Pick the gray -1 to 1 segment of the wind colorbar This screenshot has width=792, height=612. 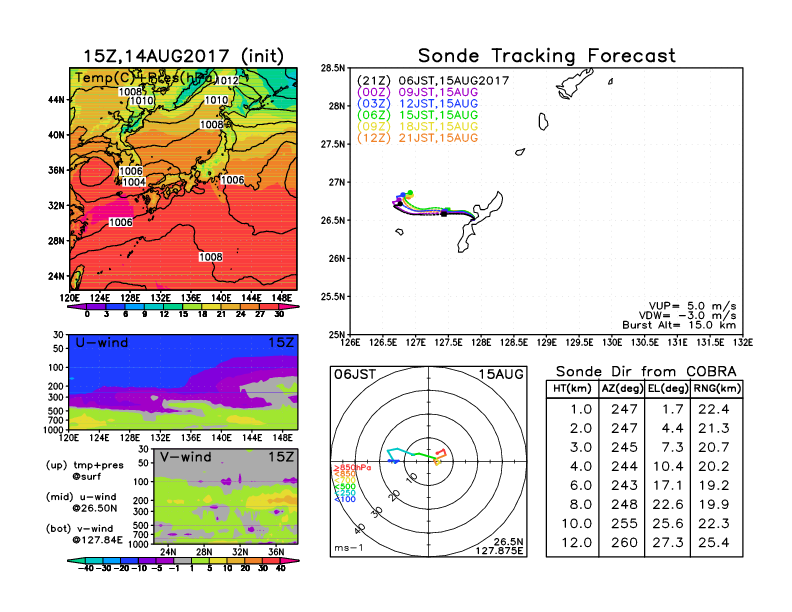coord(182,560)
